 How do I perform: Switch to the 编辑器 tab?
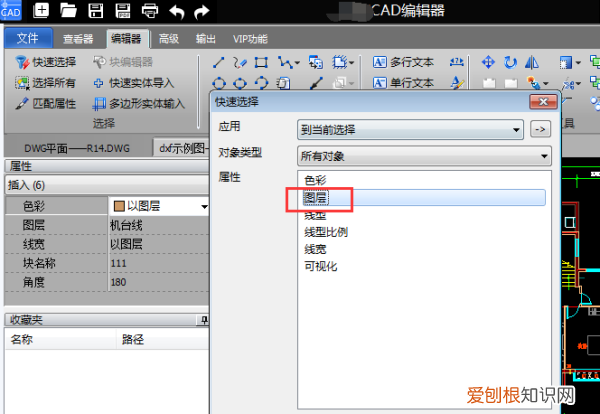(126, 39)
